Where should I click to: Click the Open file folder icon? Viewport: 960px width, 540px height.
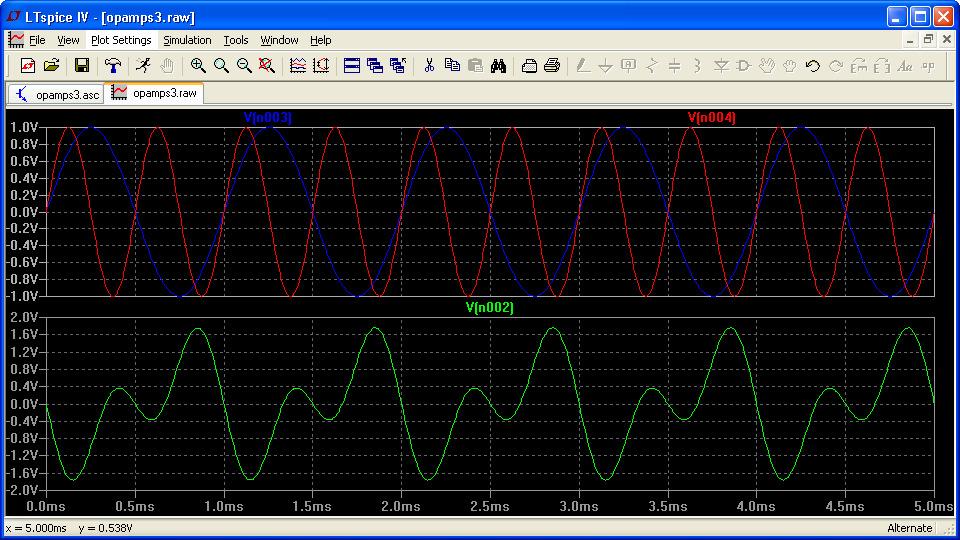pos(51,66)
